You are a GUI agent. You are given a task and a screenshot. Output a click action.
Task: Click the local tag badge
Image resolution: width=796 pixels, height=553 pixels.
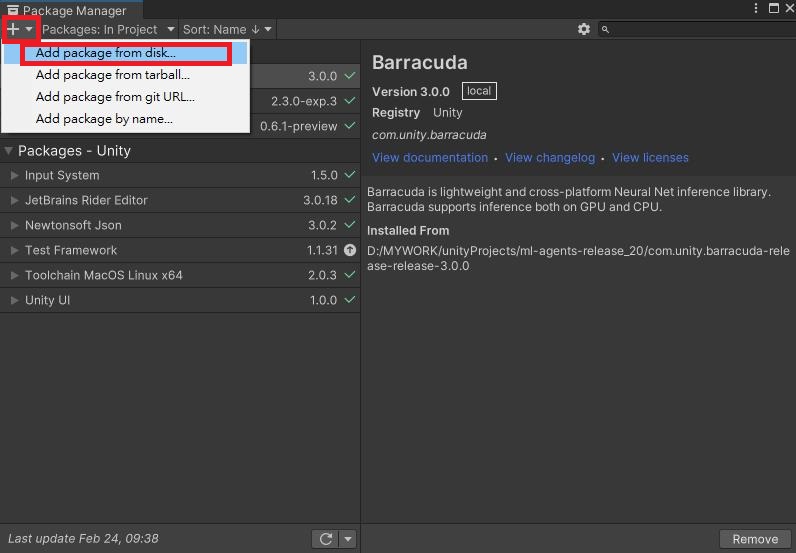479,91
